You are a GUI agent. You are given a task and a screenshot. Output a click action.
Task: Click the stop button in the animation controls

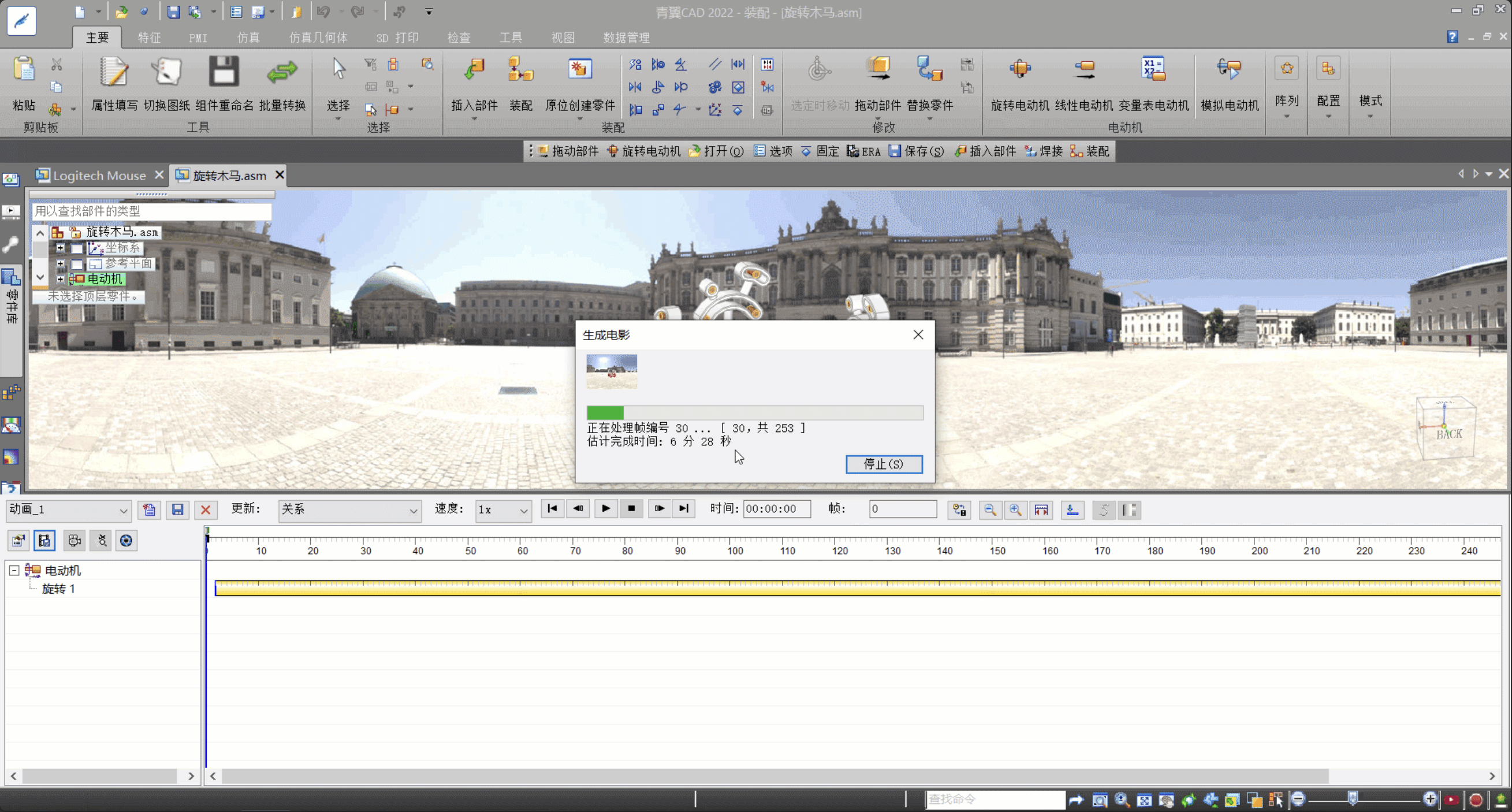click(x=631, y=508)
